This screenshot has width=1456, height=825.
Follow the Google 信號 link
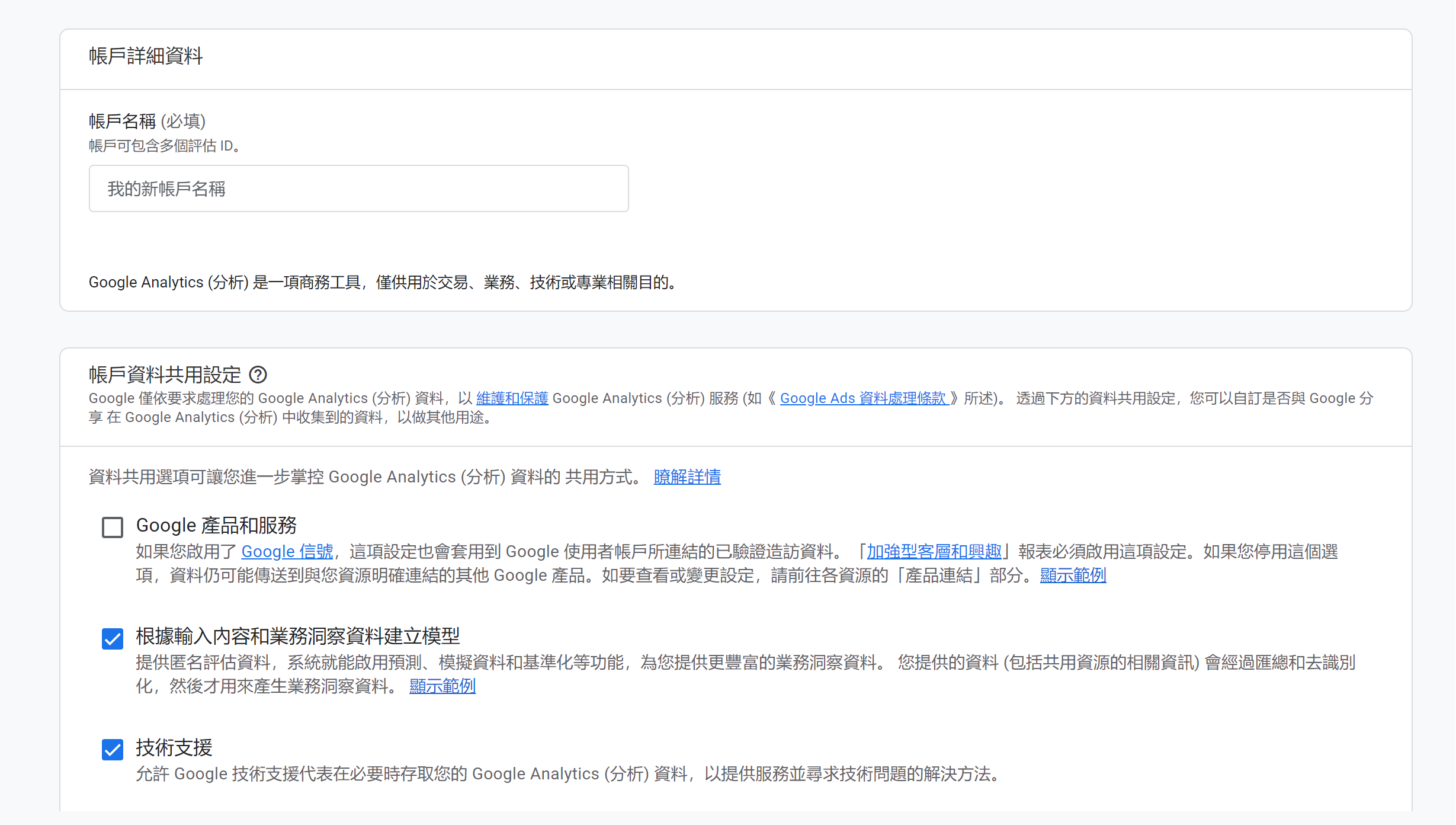click(287, 552)
